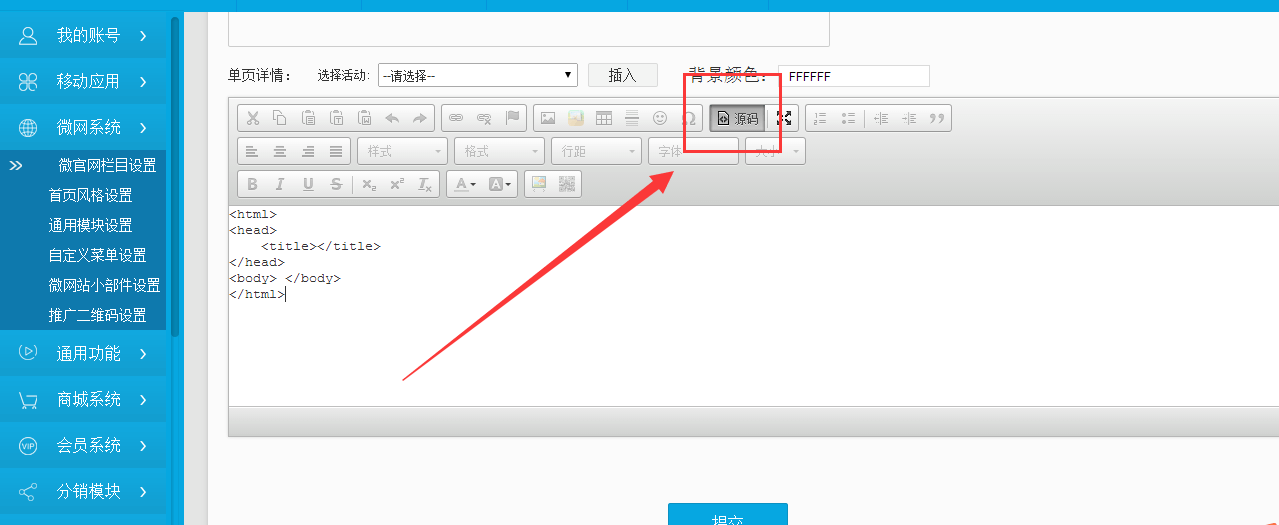The width and height of the screenshot is (1279, 525).
Task: Toggle bold formatting (B)
Action: pyautogui.click(x=252, y=184)
